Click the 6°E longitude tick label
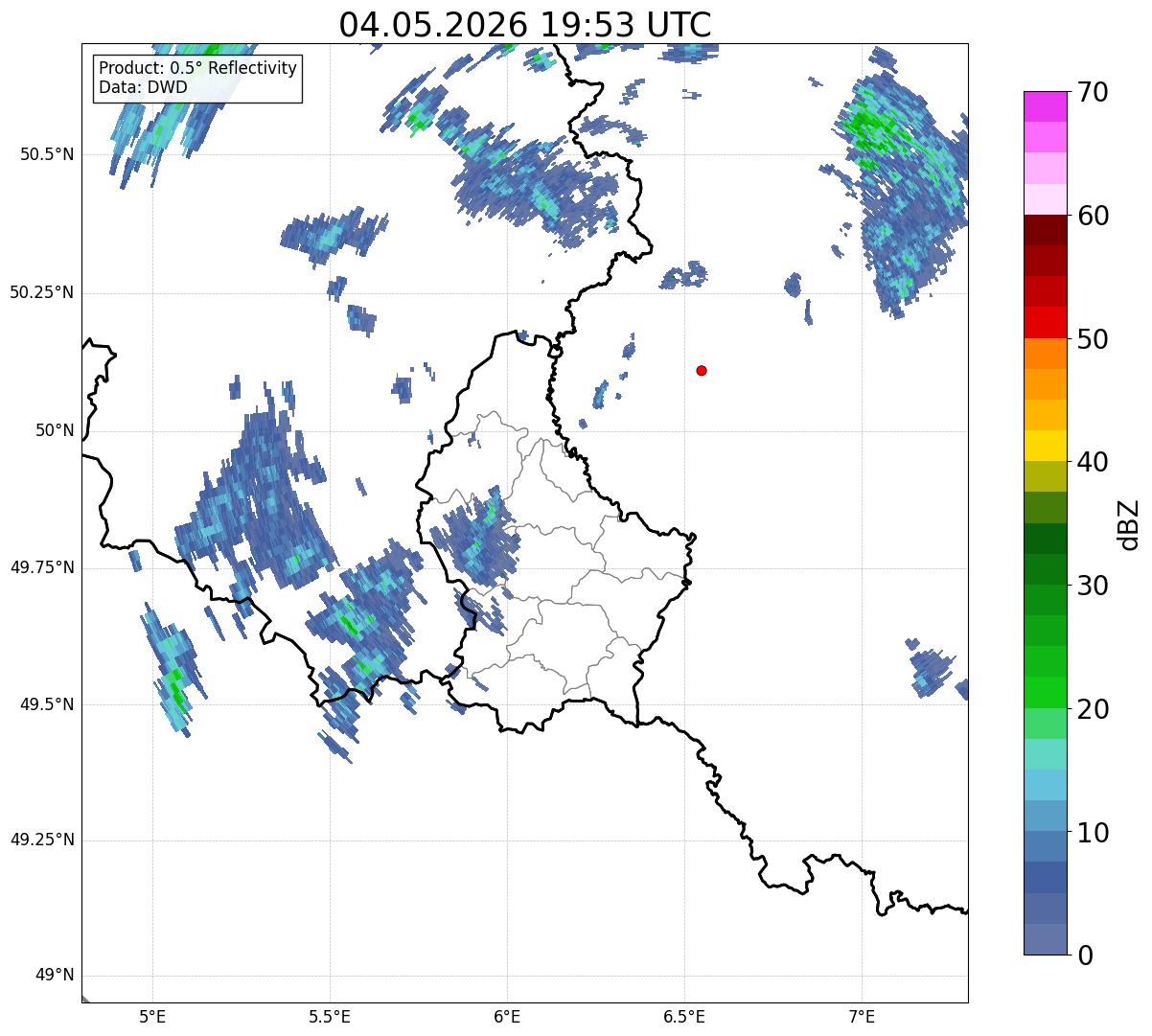This screenshot has width=1152, height=1036. (507, 1016)
